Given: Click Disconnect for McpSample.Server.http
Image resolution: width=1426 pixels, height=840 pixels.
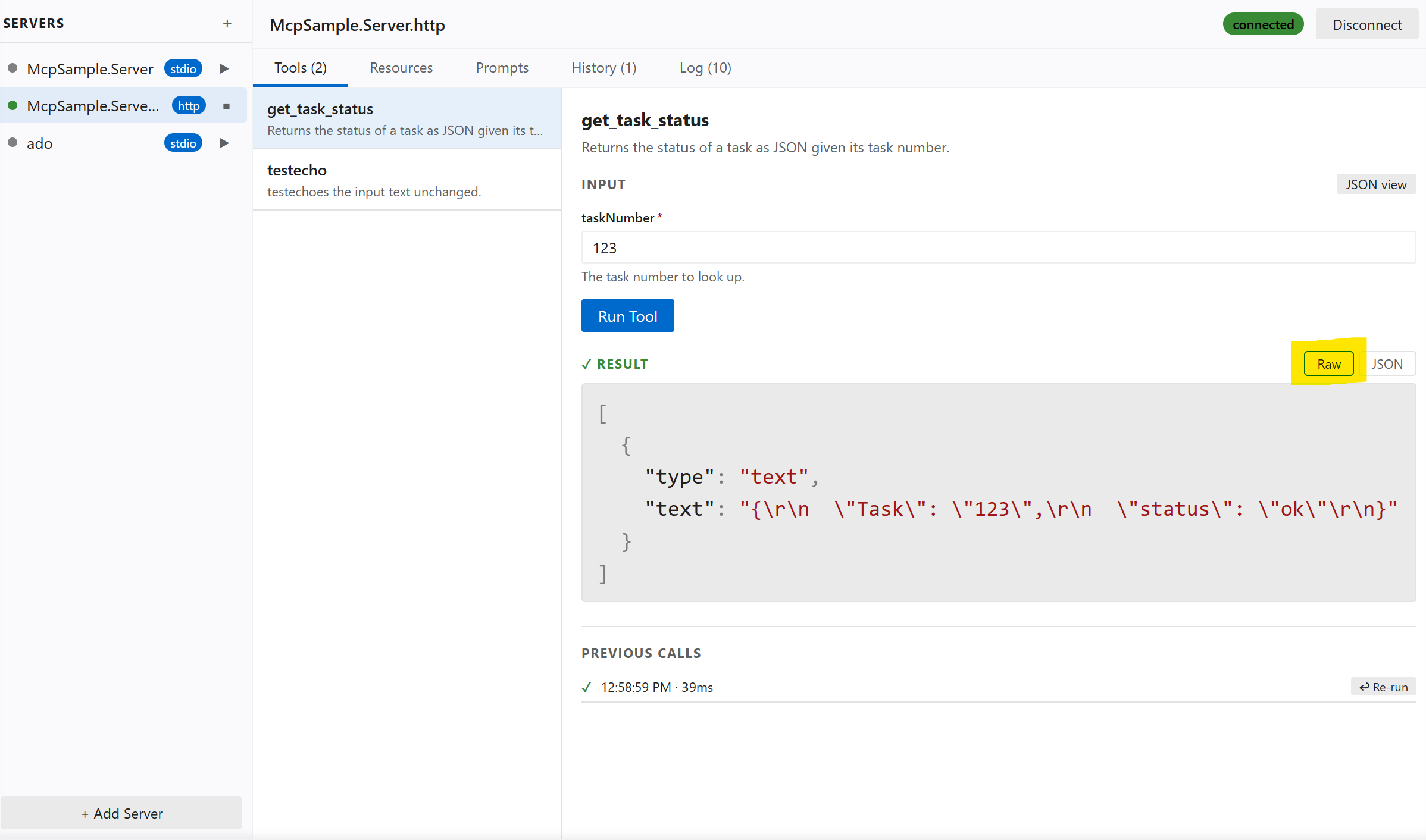Looking at the screenshot, I should pyautogui.click(x=1366, y=24).
